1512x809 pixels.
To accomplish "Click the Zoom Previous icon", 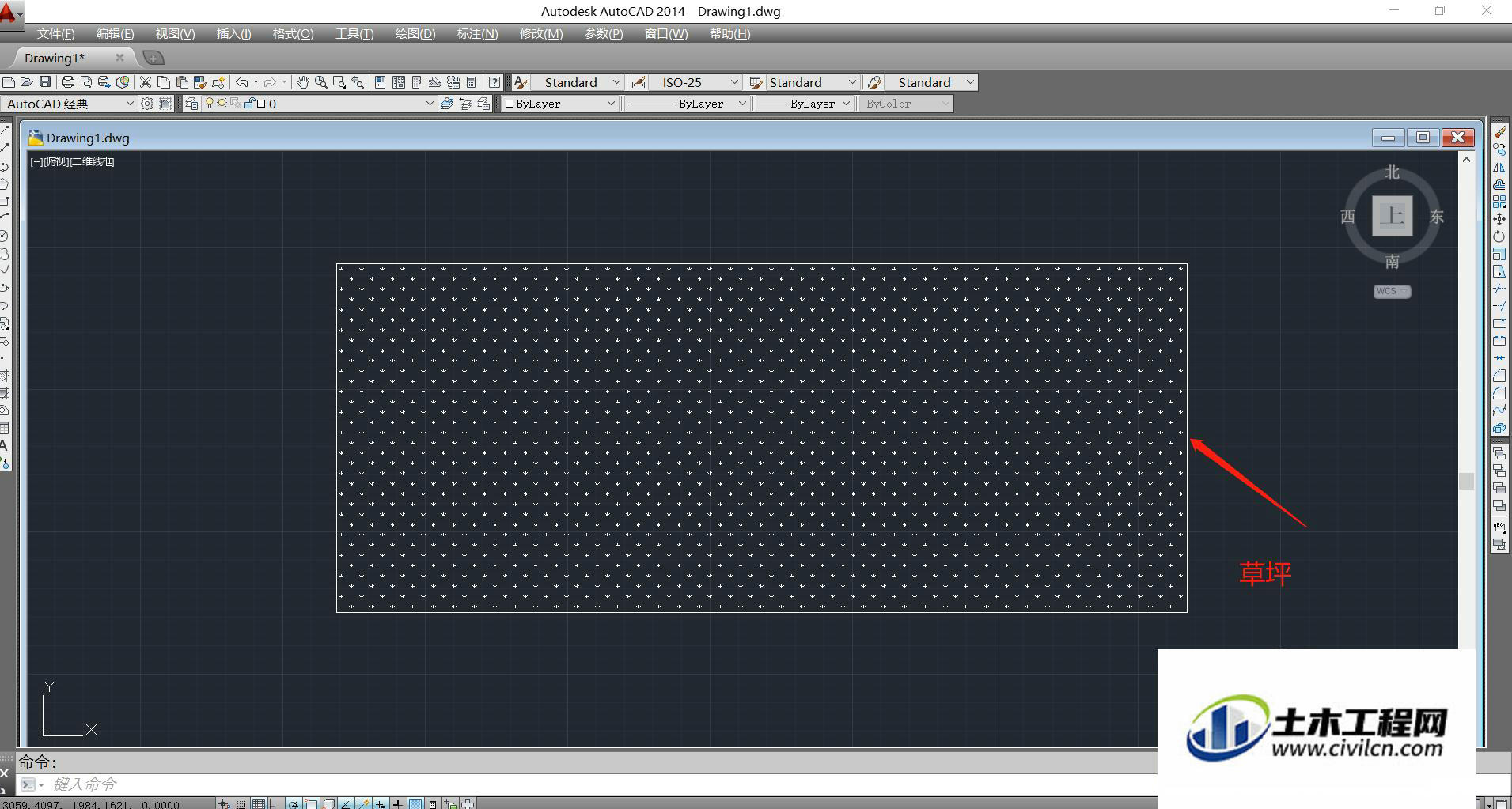I will pyautogui.click(x=358, y=82).
